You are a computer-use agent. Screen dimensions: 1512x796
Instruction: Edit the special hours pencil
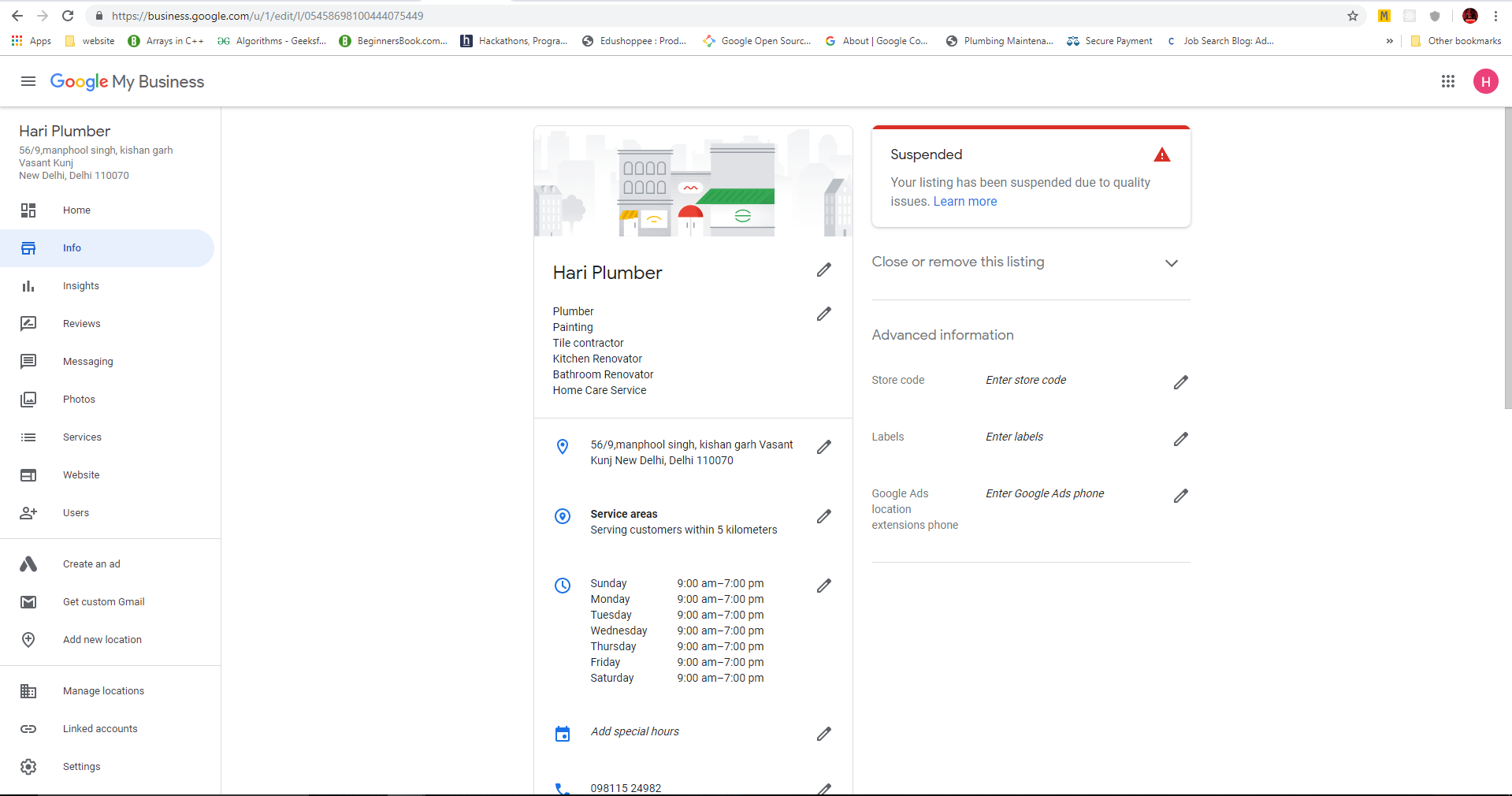[824, 735]
